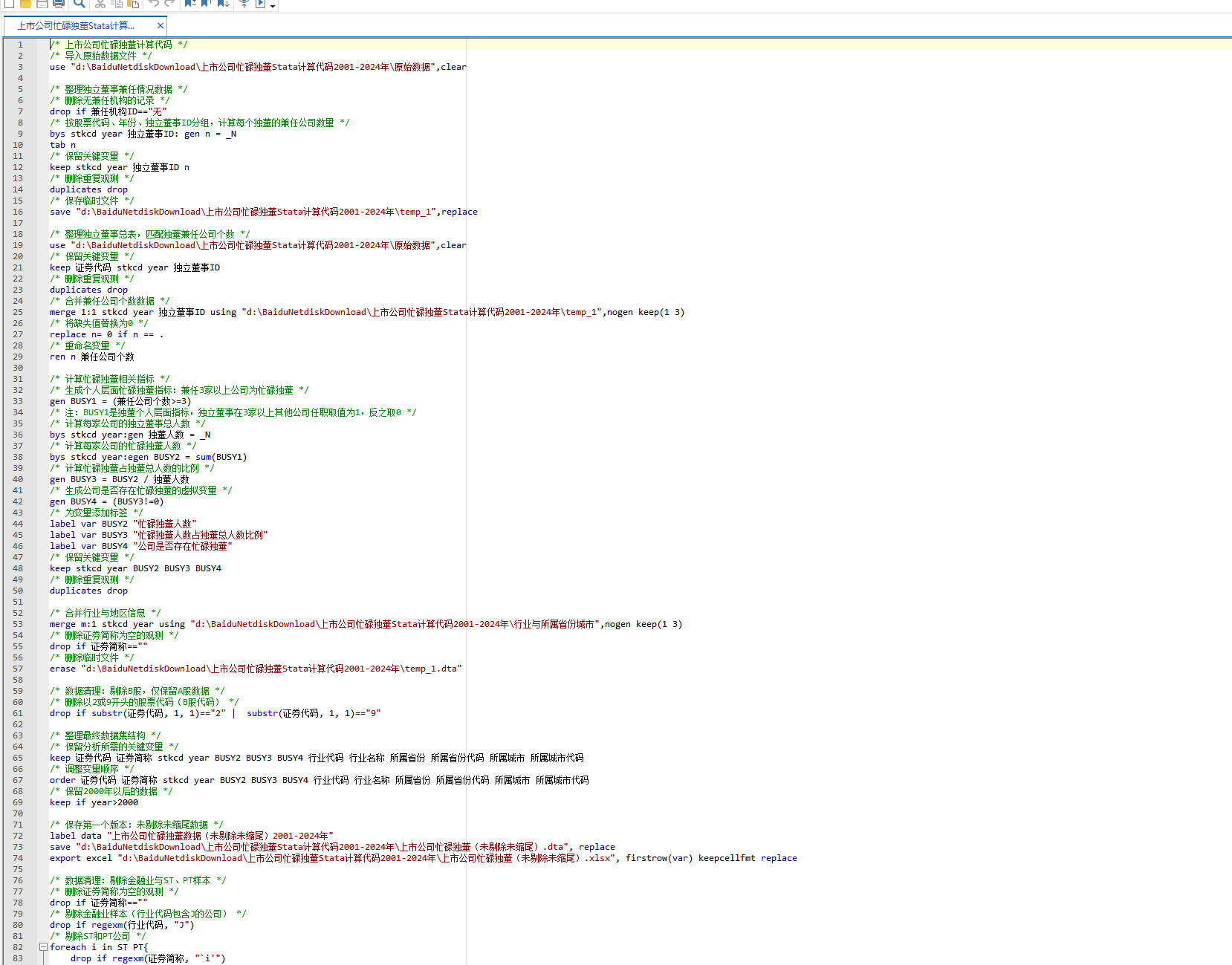Click line number 50 in the gutter
Viewport: 1232px width, 965px height.
click(18, 591)
